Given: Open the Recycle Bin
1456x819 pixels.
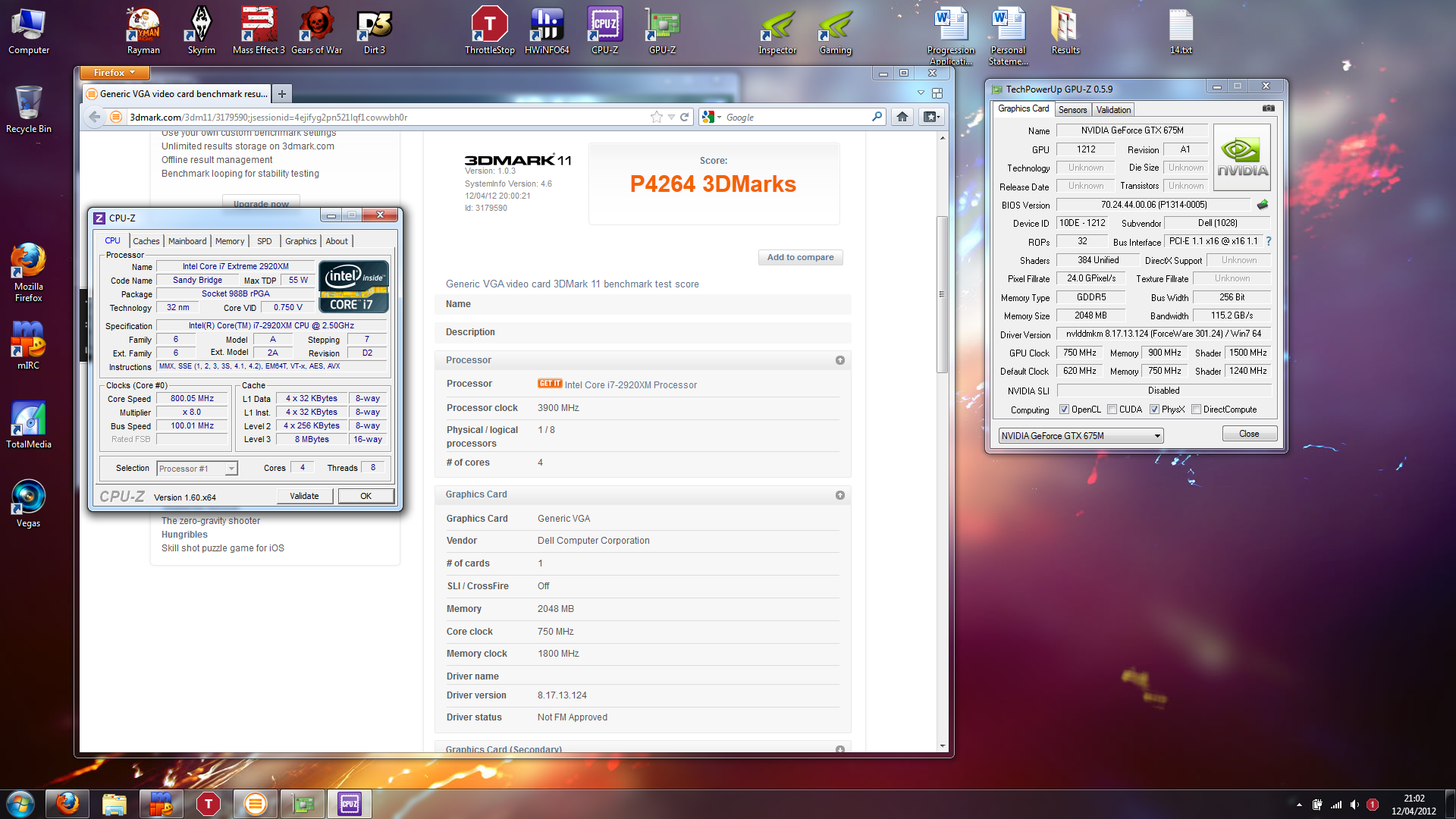Looking at the screenshot, I should pyautogui.click(x=28, y=109).
